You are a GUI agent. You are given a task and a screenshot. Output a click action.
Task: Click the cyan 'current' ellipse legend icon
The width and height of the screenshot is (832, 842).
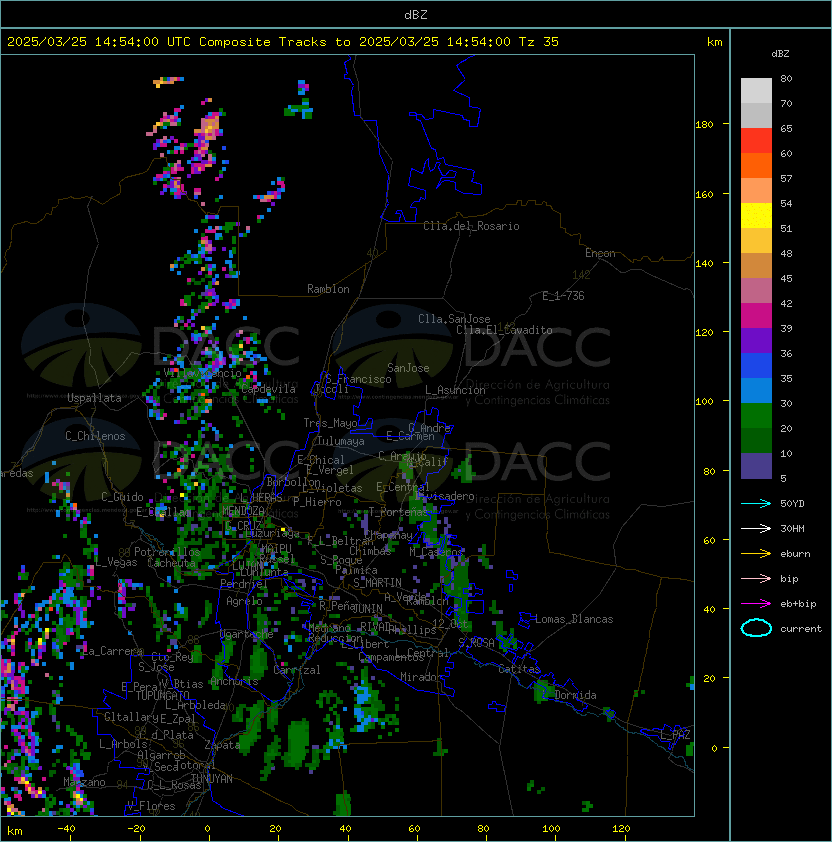[x=756, y=628]
